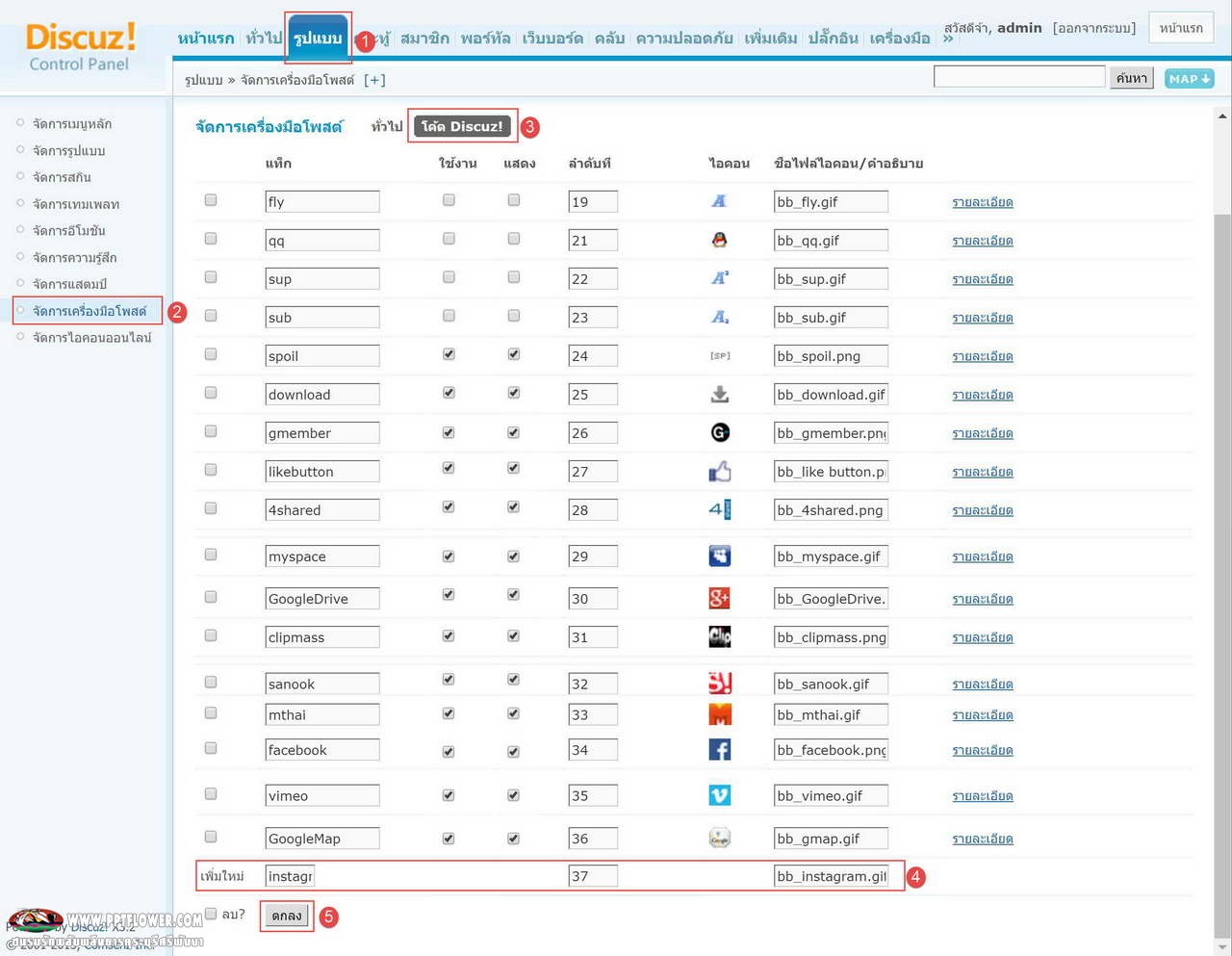
Task: Click the sub subscript icon
Action: click(x=719, y=317)
